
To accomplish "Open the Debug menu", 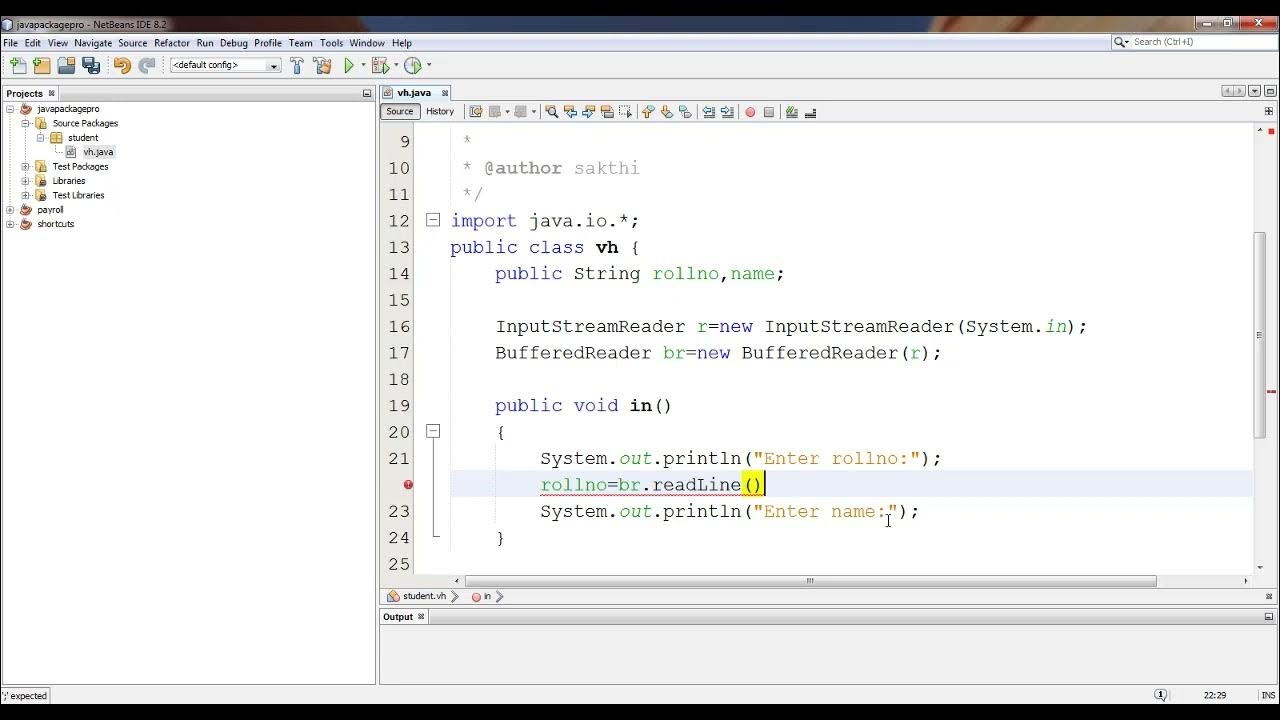I will tap(234, 43).
